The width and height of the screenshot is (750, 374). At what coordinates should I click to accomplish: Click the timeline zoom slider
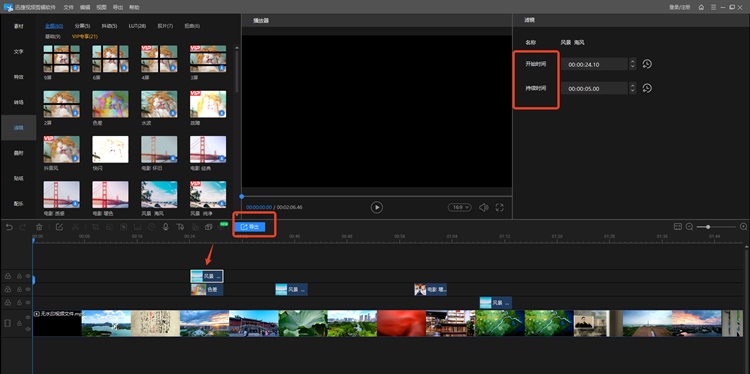716,227
